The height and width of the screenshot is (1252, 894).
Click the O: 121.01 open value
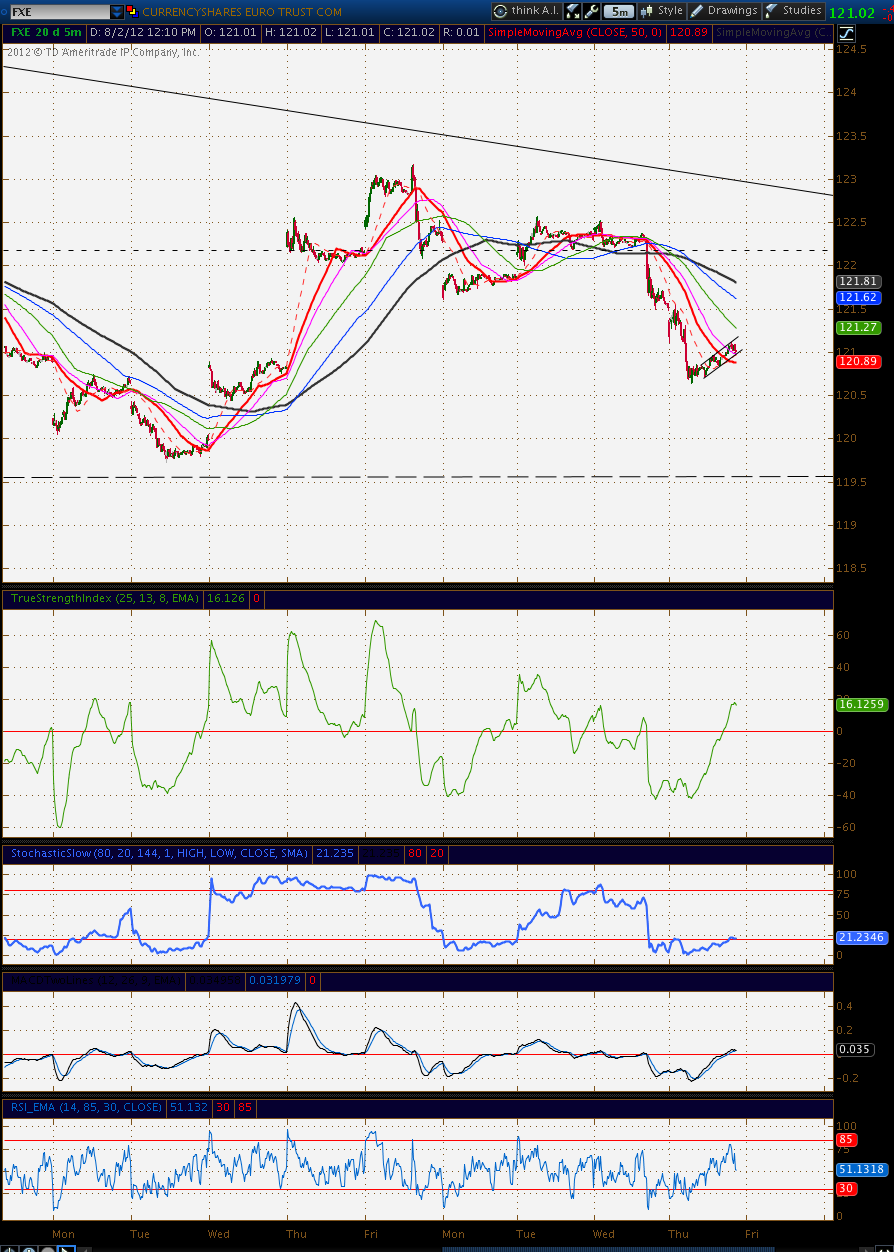point(231,33)
